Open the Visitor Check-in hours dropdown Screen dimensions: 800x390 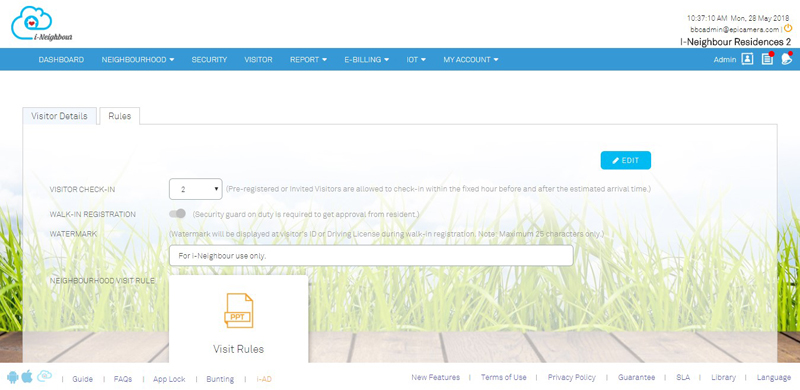point(195,189)
